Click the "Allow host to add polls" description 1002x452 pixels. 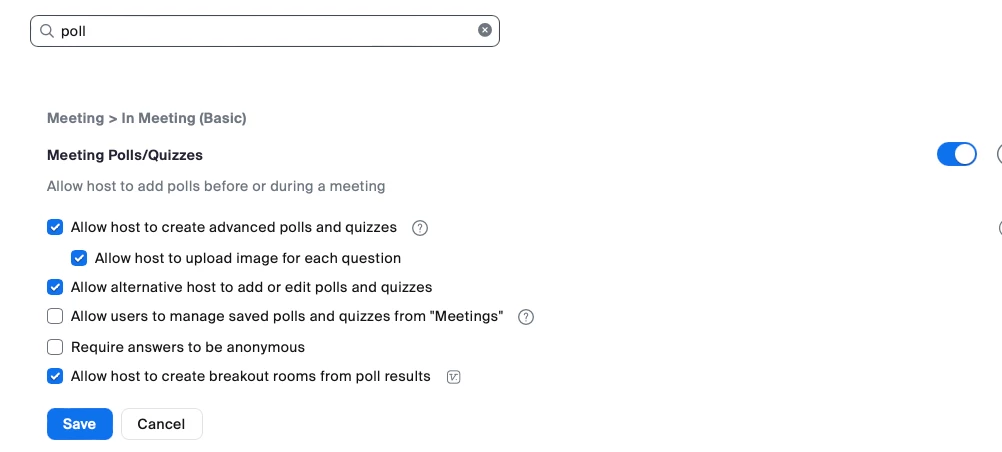(x=216, y=186)
